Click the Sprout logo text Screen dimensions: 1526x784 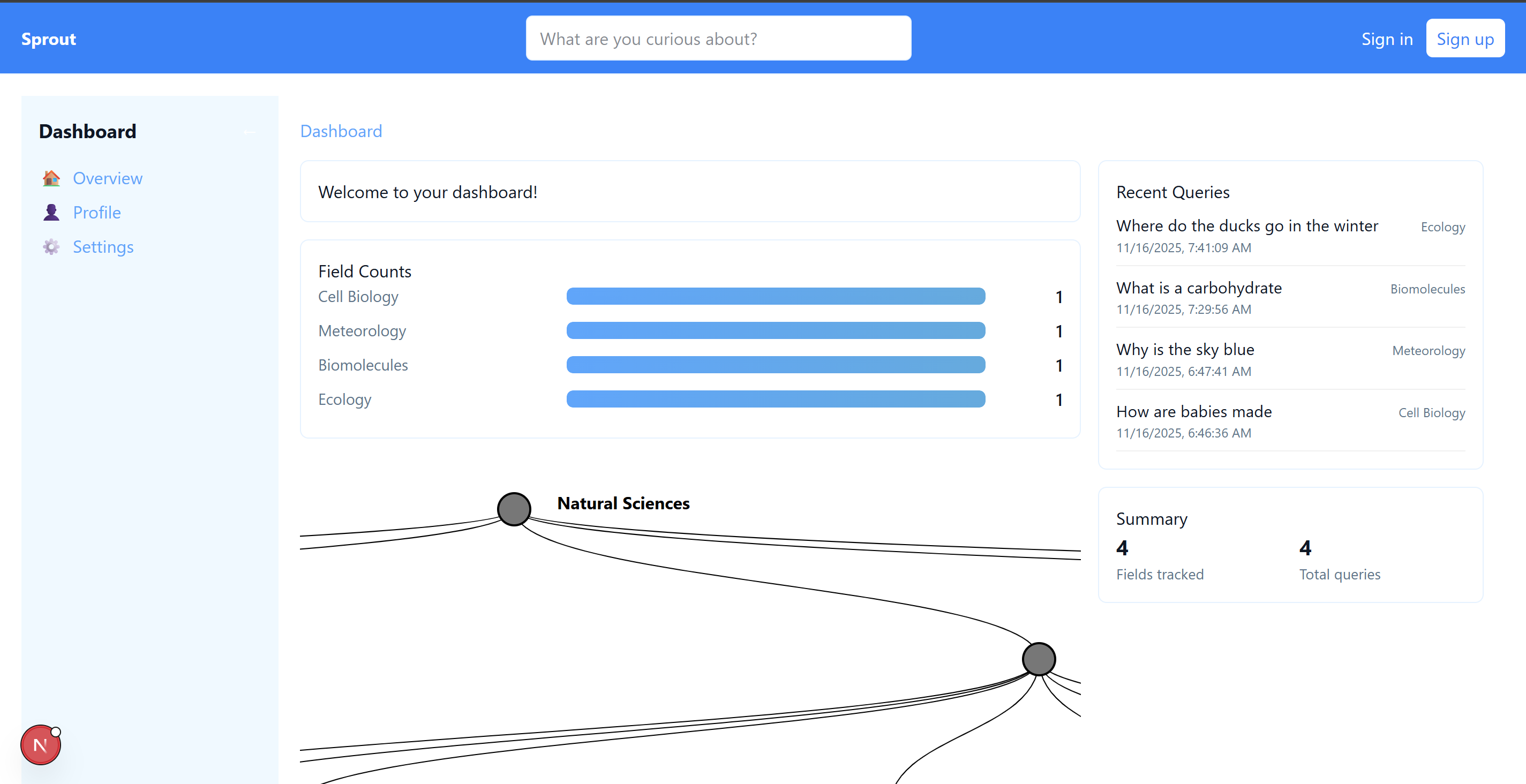pyautogui.click(x=49, y=39)
